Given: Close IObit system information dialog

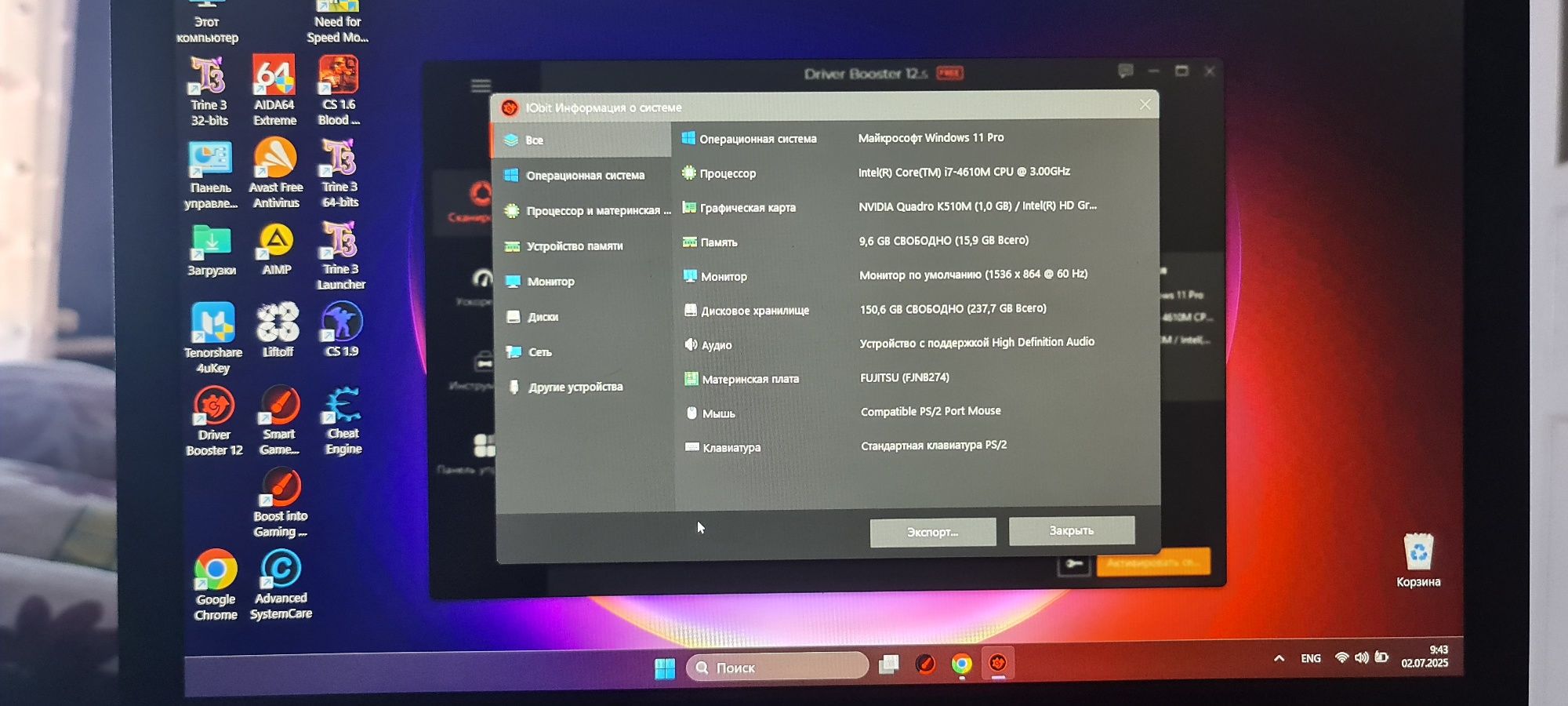Looking at the screenshot, I should tap(1145, 104).
